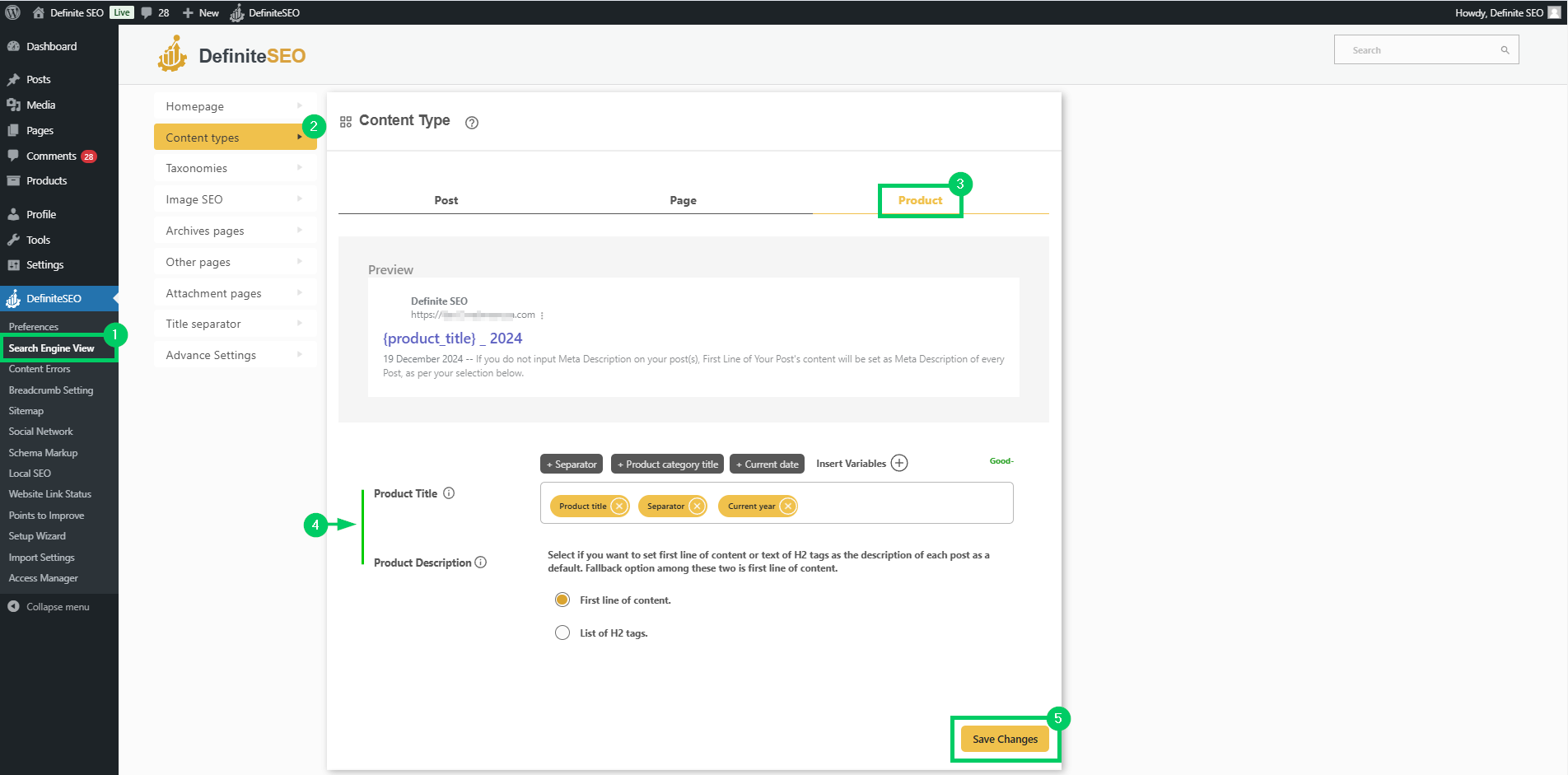Click the Dashboard gauge icon
1568x775 pixels.
13,46
